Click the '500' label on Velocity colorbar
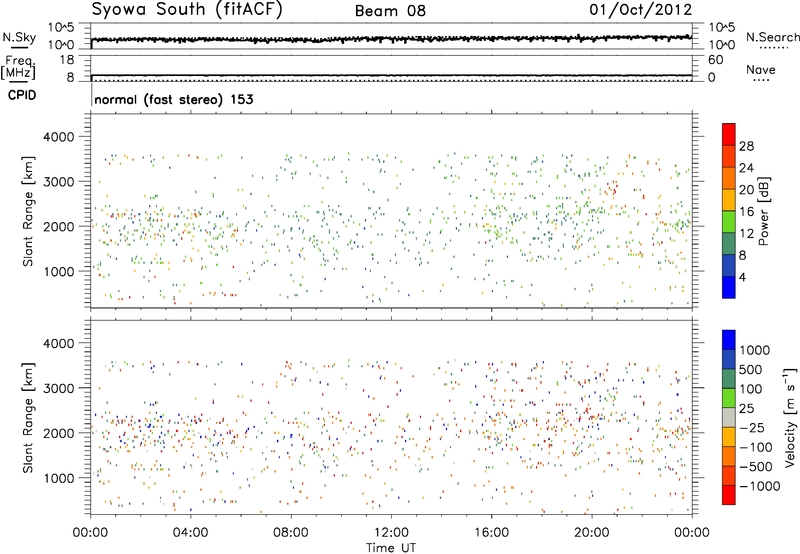This screenshot has height=554, width=800. pos(751,369)
